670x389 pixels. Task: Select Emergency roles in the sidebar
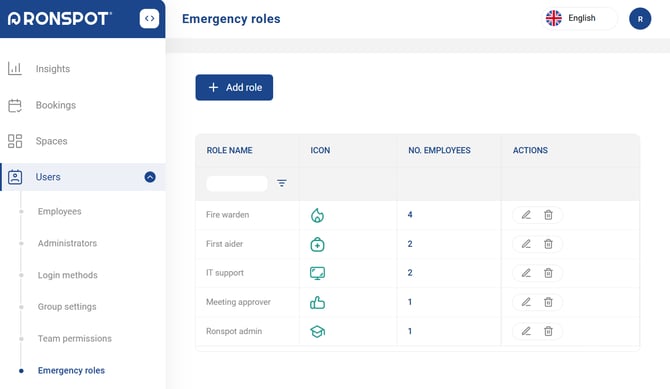point(71,370)
